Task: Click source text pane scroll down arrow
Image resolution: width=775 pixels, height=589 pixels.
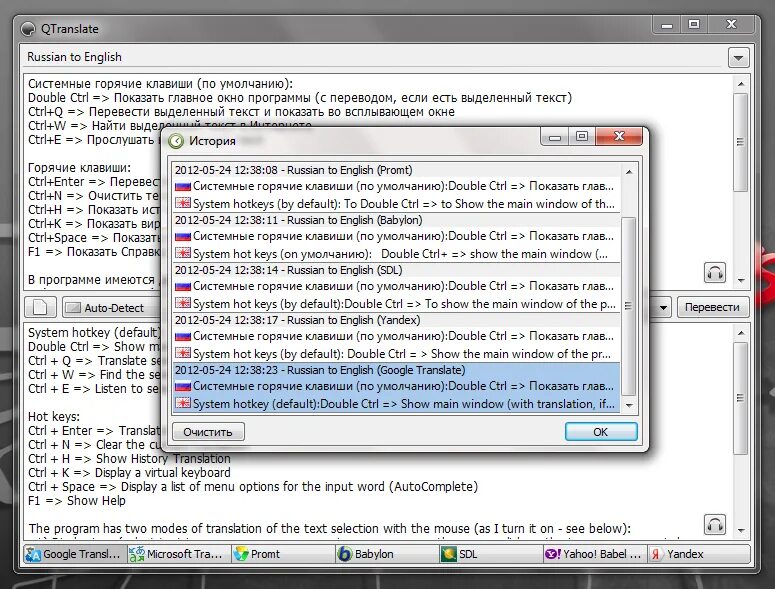Action: click(x=740, y=280)
